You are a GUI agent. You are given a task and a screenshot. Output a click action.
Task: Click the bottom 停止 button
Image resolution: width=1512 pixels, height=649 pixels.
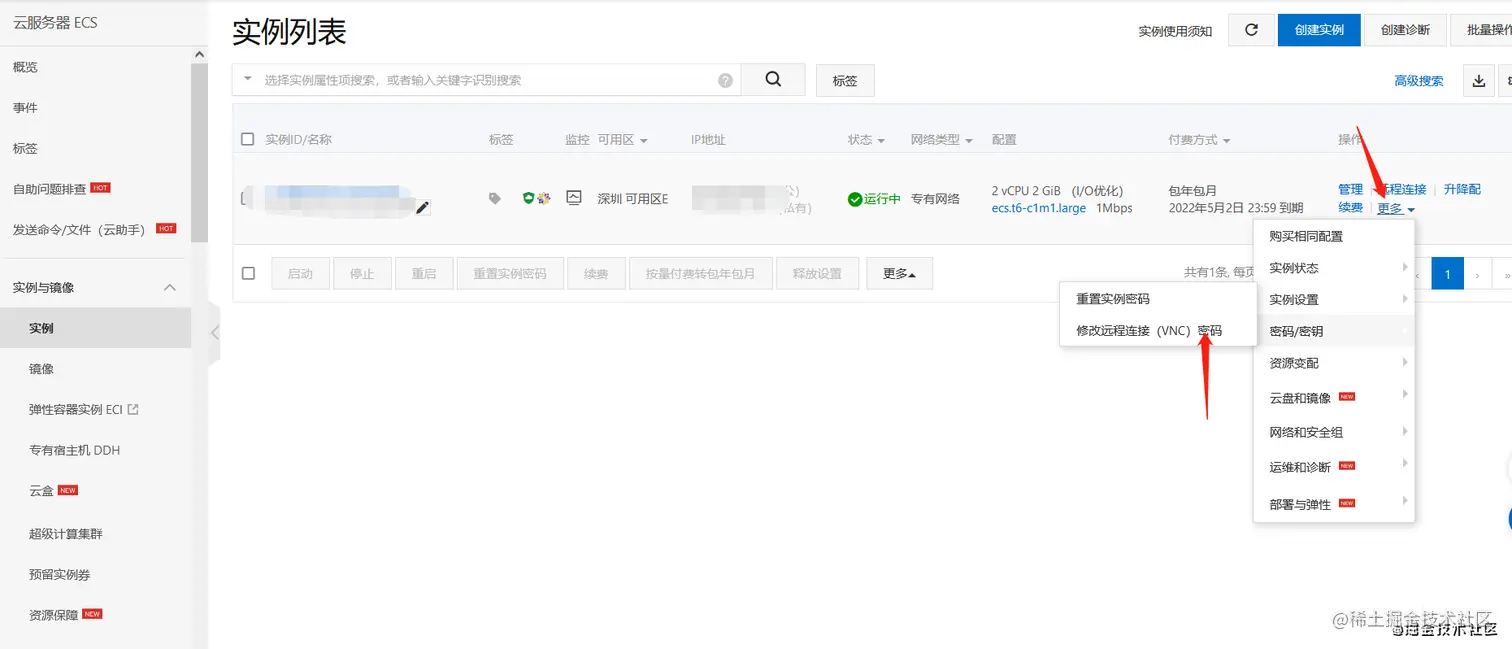pos(362,273)
